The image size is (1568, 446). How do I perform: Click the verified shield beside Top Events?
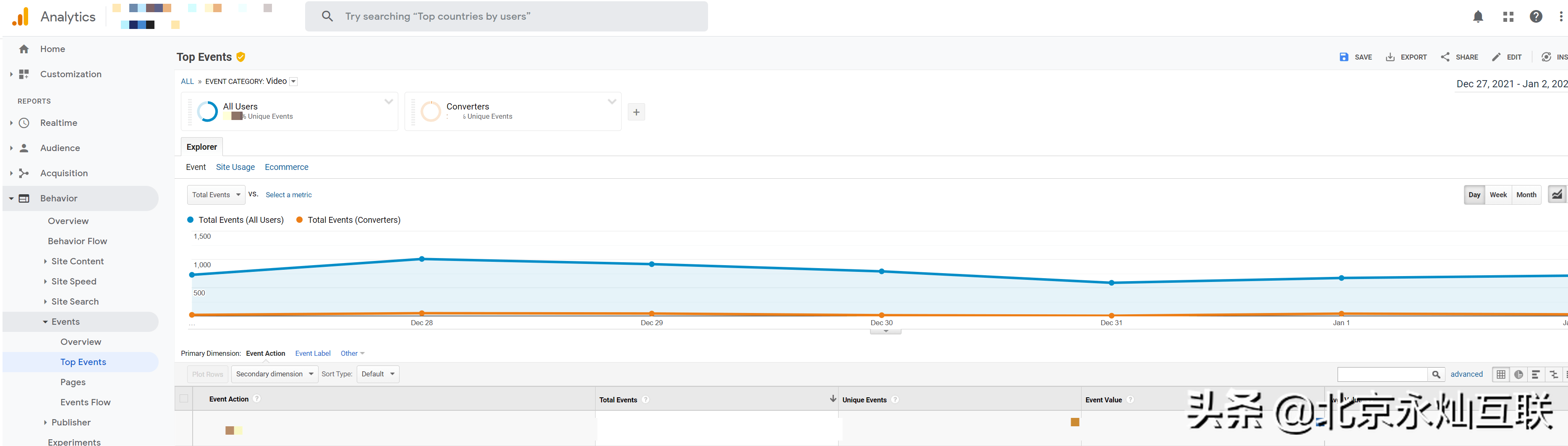pyautogui.click(x=241, y=57)
